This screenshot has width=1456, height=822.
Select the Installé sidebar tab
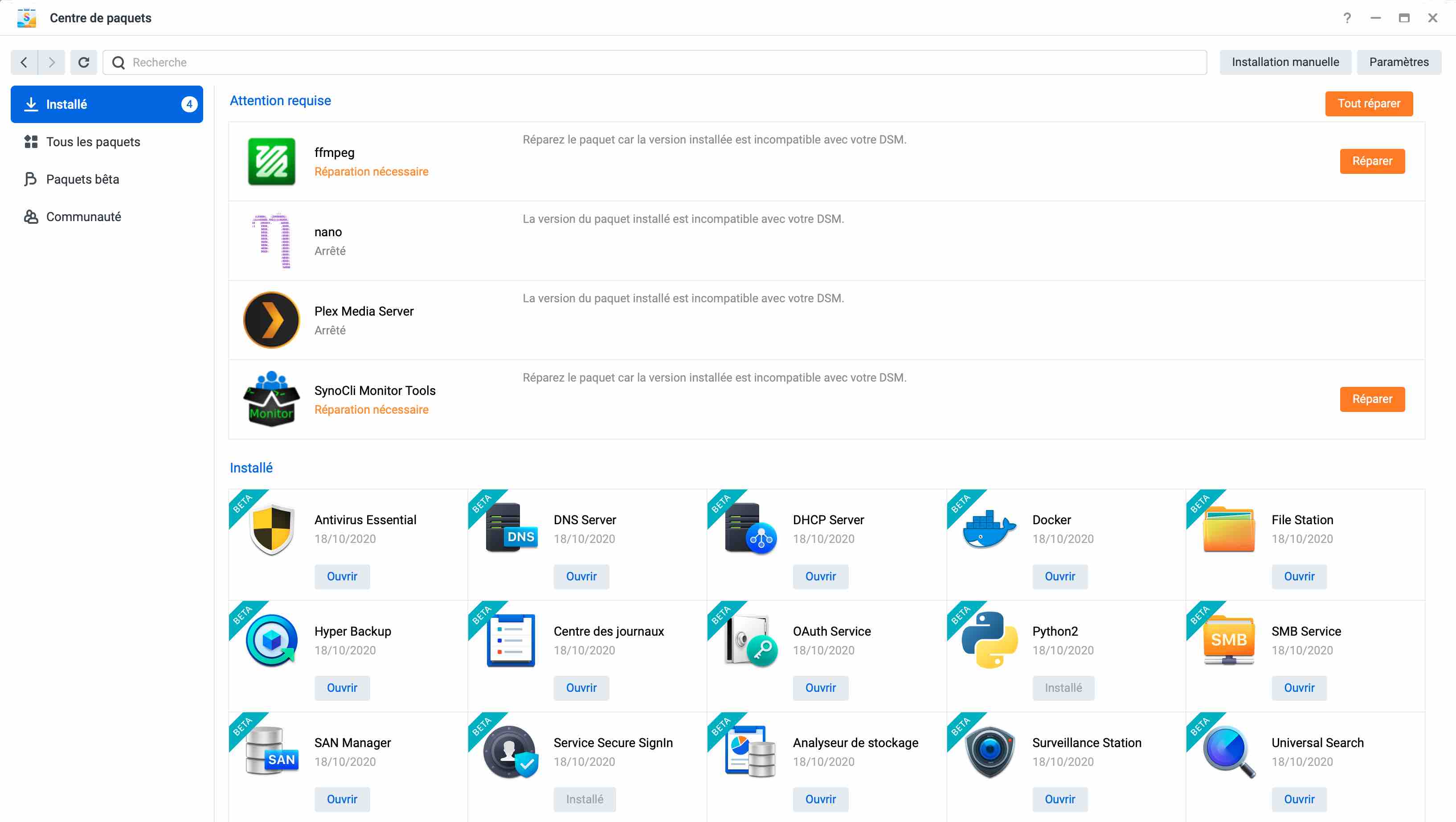[x=106, y=104]
